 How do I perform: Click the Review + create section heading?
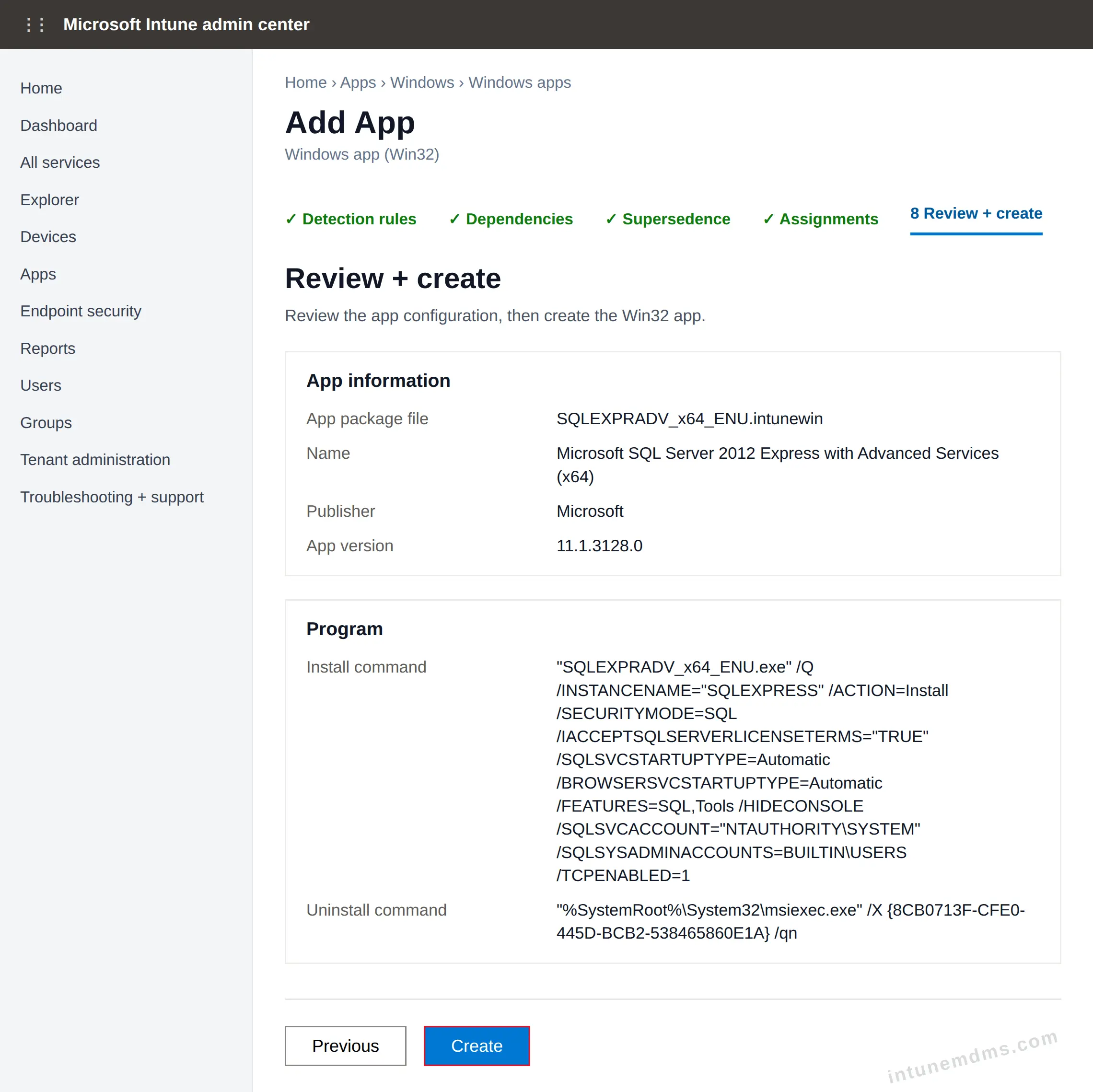[x=393, y=279]
